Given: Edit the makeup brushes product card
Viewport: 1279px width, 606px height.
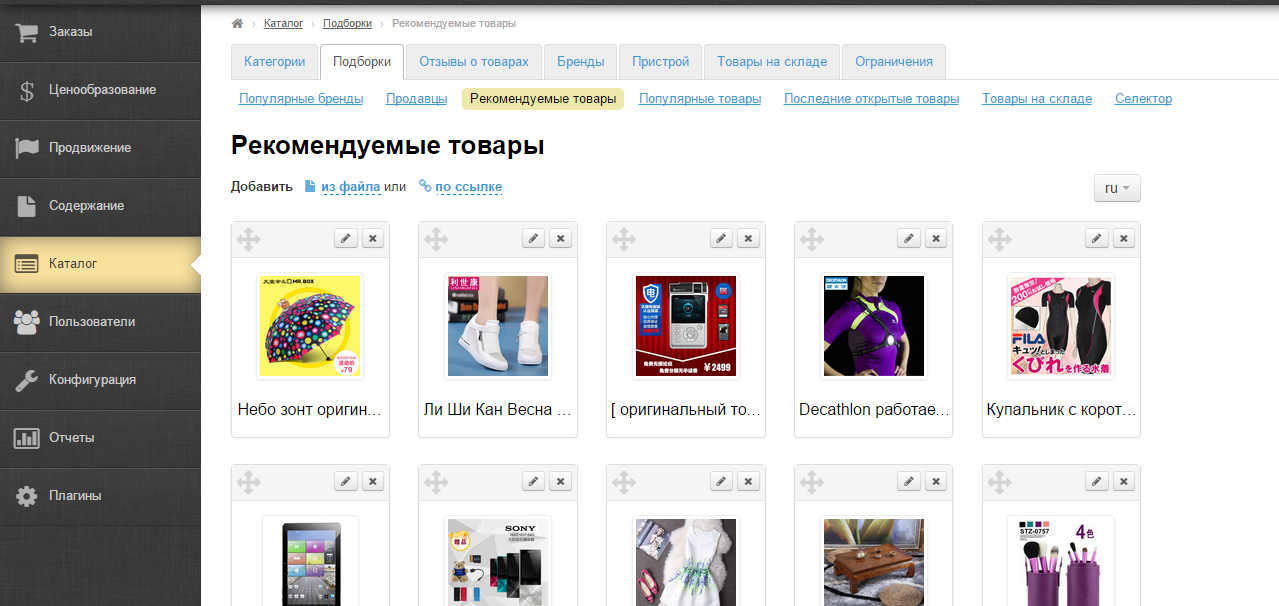Looking at the screenshot, I should pyautogui.click(x=1097, y=481).
